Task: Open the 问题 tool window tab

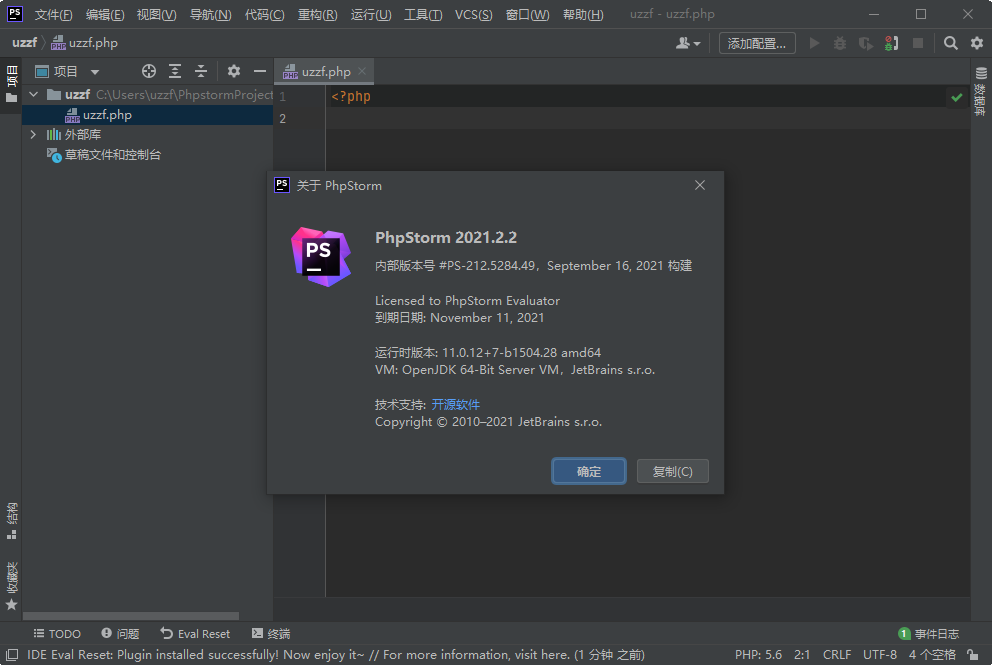Action: [120, 633]
